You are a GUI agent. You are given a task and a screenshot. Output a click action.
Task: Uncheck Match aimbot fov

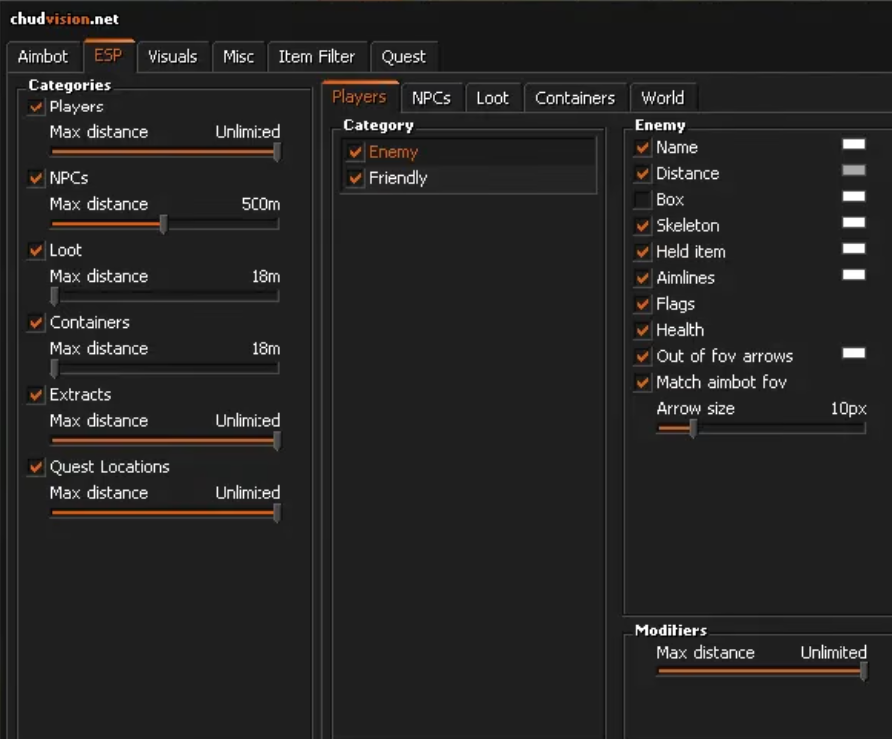[642, 382]
